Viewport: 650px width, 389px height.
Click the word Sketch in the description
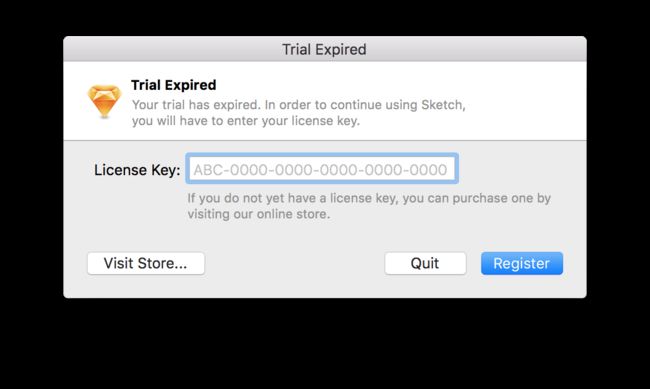pyautogui.click(x=441, y=105)
